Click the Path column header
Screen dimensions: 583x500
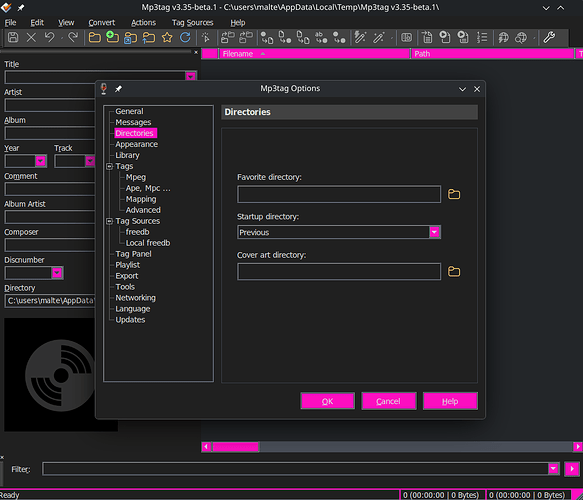point(493,54)
